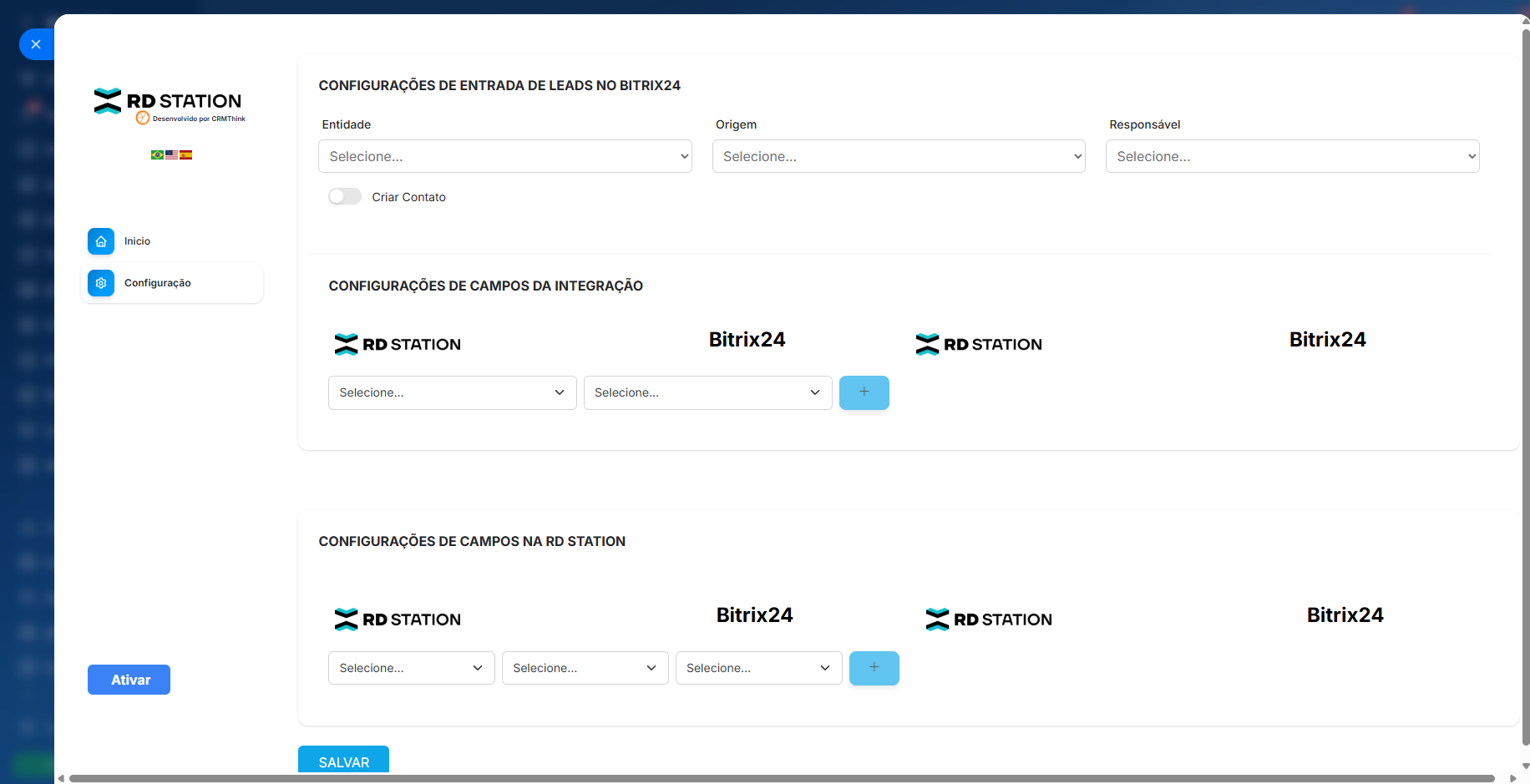This screenshot has height=784, width=1530.
Task: Expand the Origem dropdown
Action: pos(898,156)
